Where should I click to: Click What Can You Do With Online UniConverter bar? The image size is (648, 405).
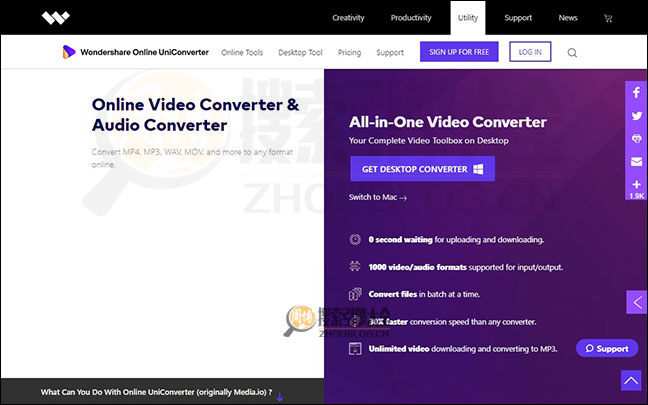pyautogui.click(x=162, y=392)
